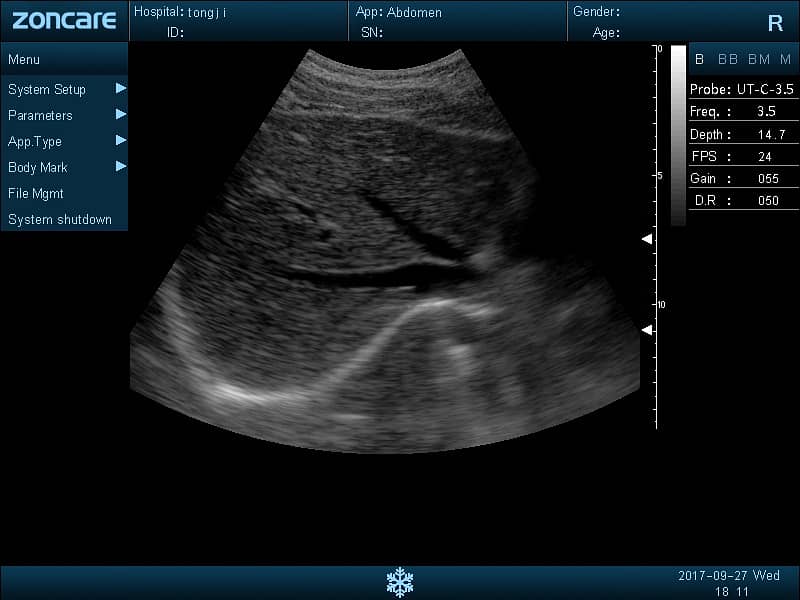The height and width of the screenshot is (600, 800).
Task: Expand the App.Type submenu arrow
Action: (x=121, y=140)
